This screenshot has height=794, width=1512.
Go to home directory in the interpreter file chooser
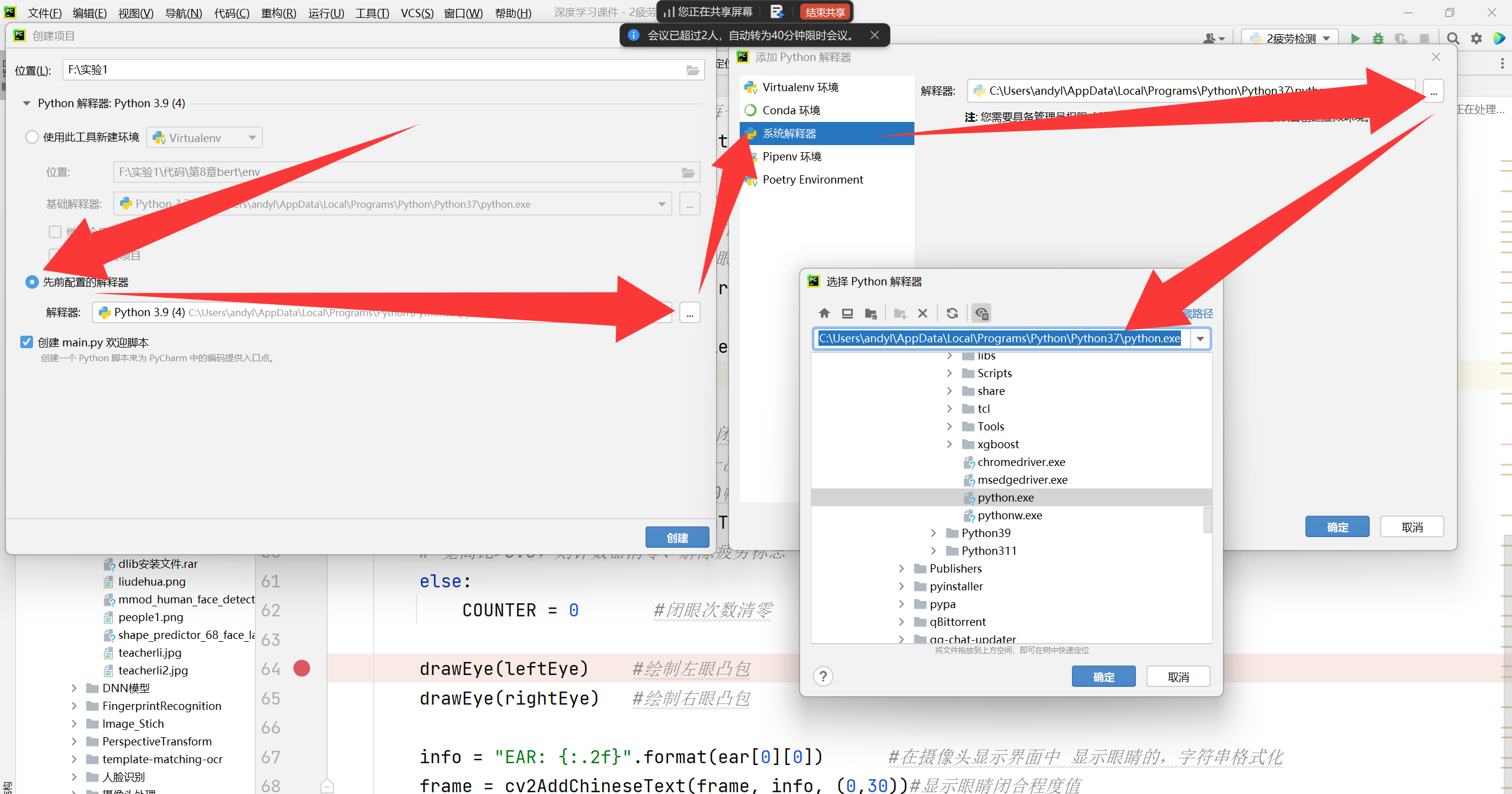(x=824, y=313)
